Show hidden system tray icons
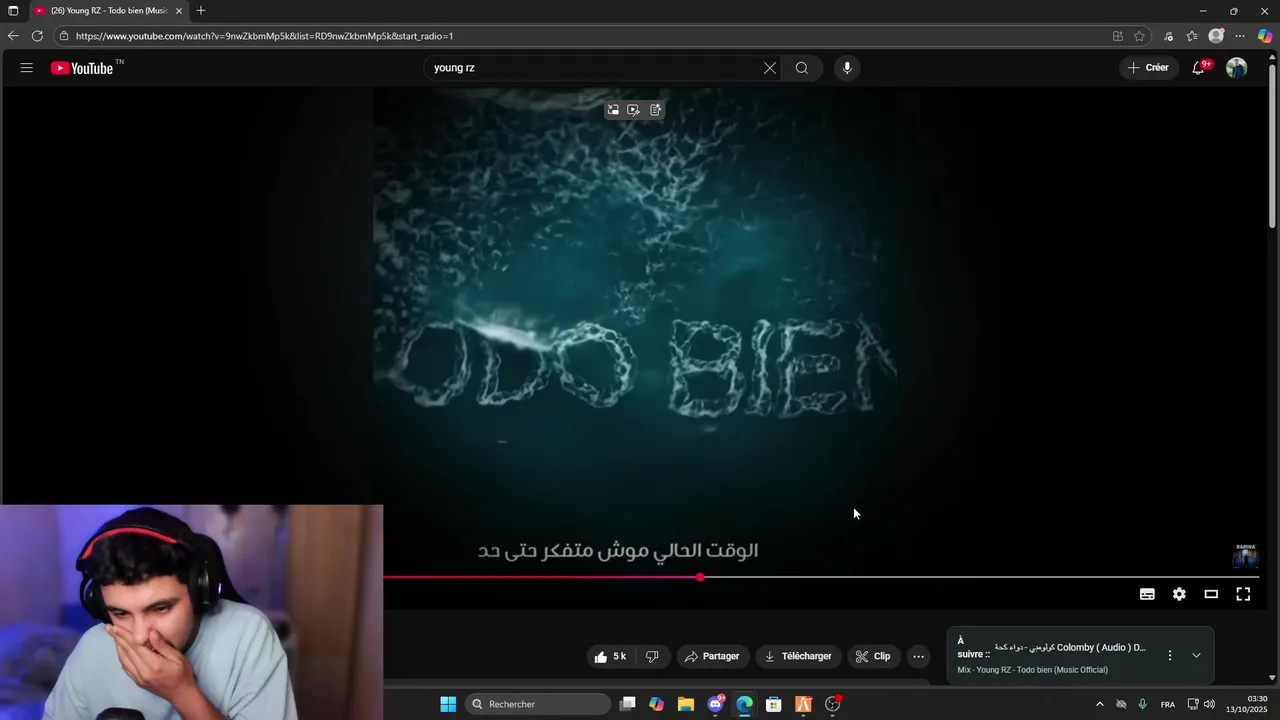 [x=1100, y=704]
